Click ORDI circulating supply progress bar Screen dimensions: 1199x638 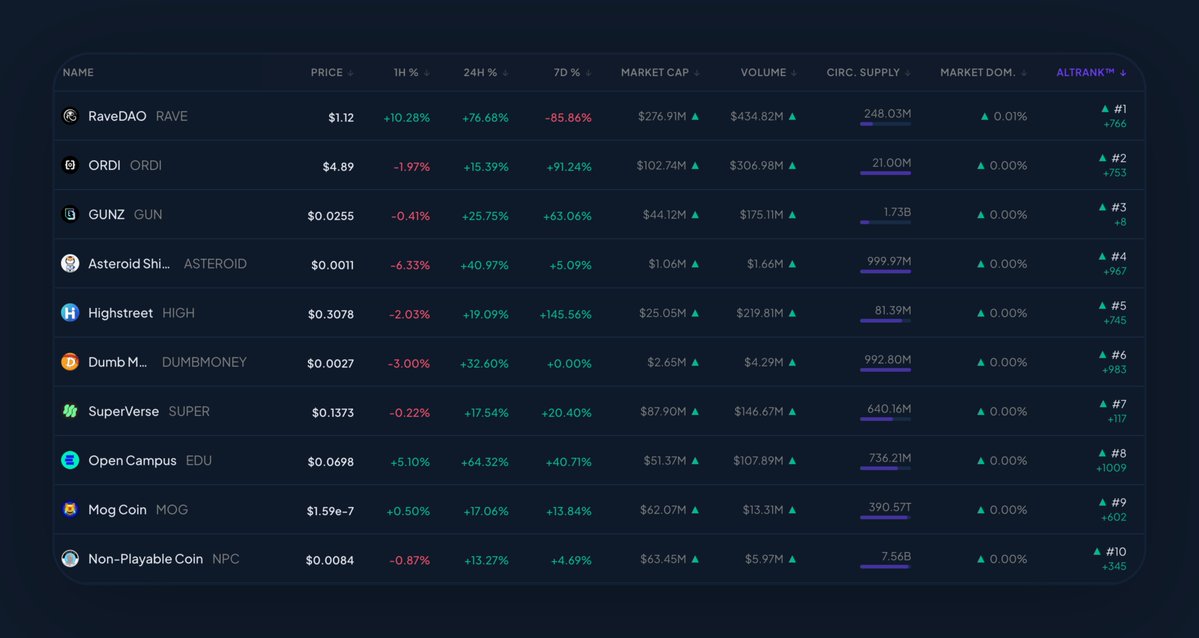click(885, 174)
